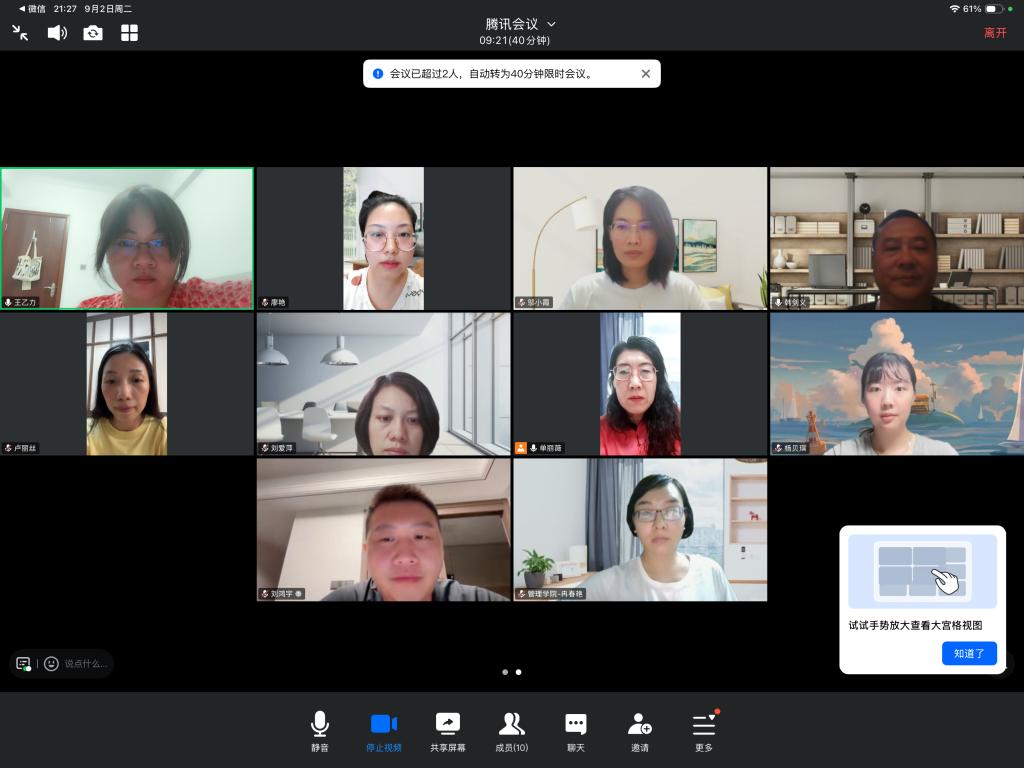Minimize the meeting window with the shrink icon
The image size is (1024, 768).
coord(20,33)
